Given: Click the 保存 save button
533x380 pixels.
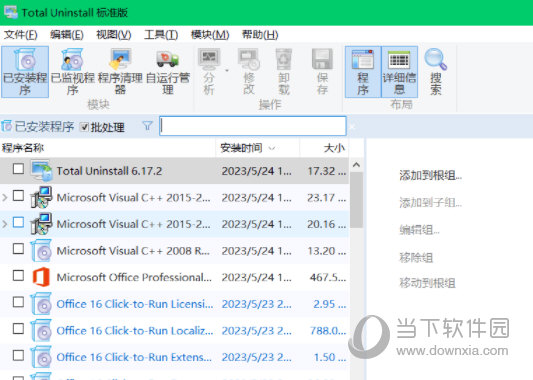Looking at the screenshot, I should [322, 72].
